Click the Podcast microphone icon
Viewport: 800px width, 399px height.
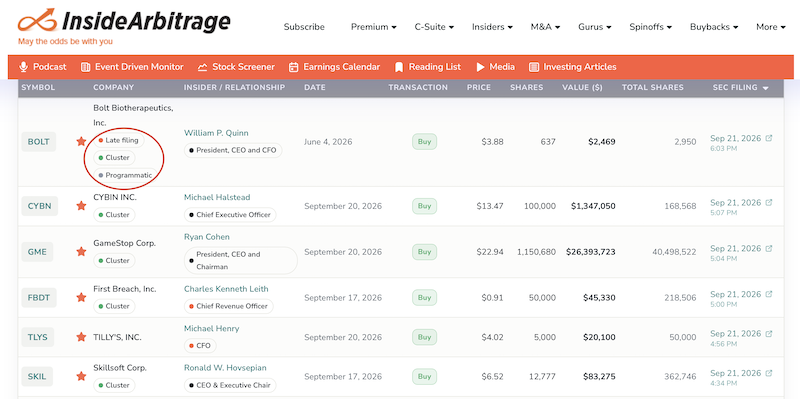23,67
